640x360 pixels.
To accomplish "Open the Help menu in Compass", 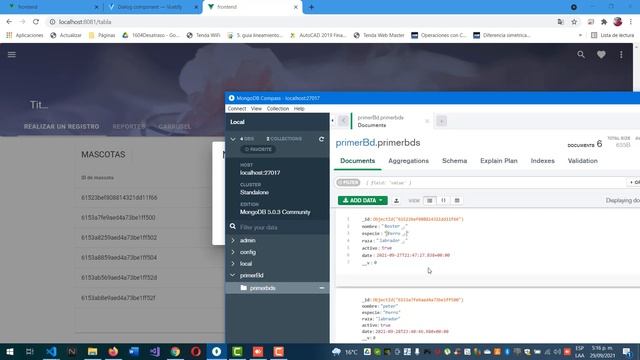I will pyautogui.click(x=299, y=109).
